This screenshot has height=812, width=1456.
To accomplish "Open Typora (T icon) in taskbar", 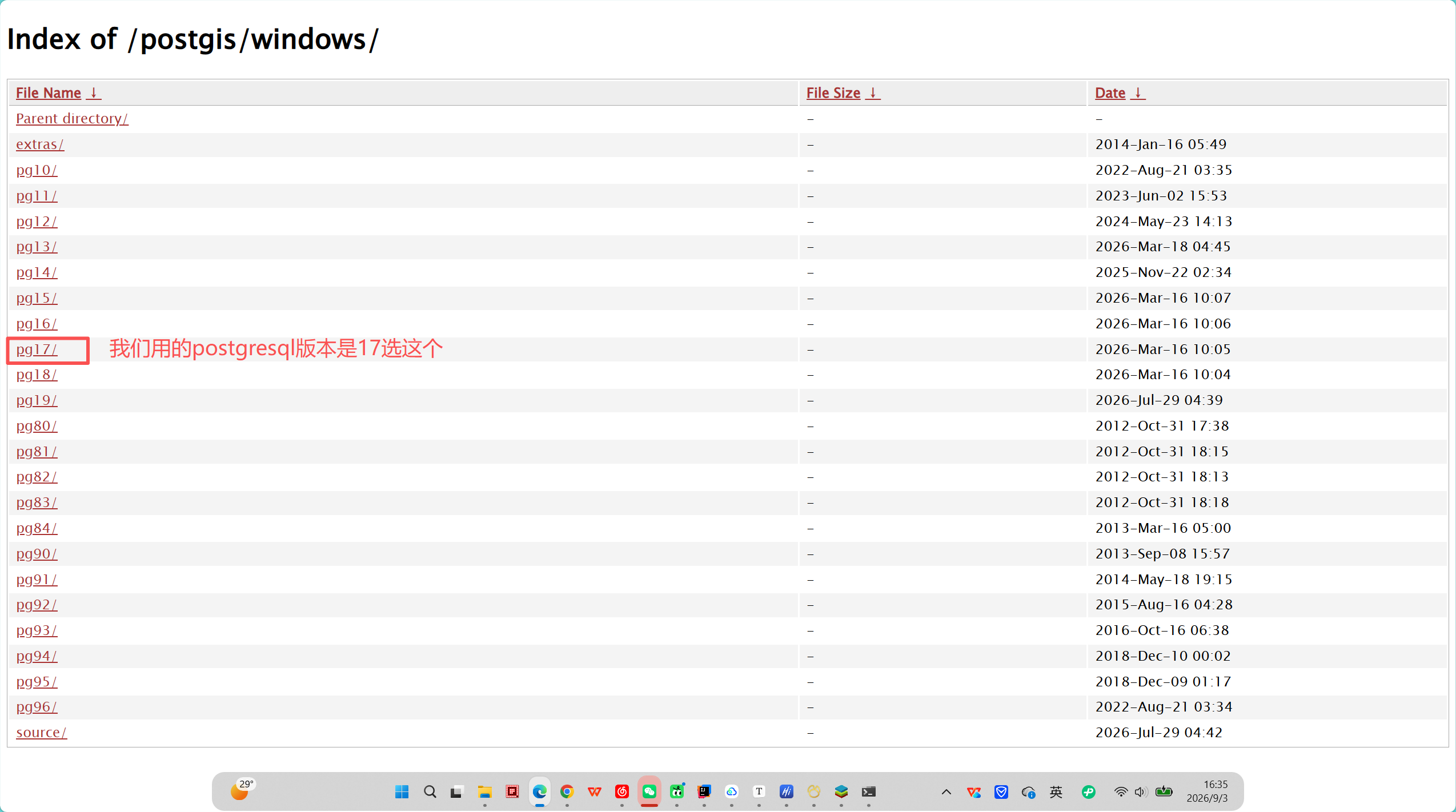I will [x=759, y=791].
